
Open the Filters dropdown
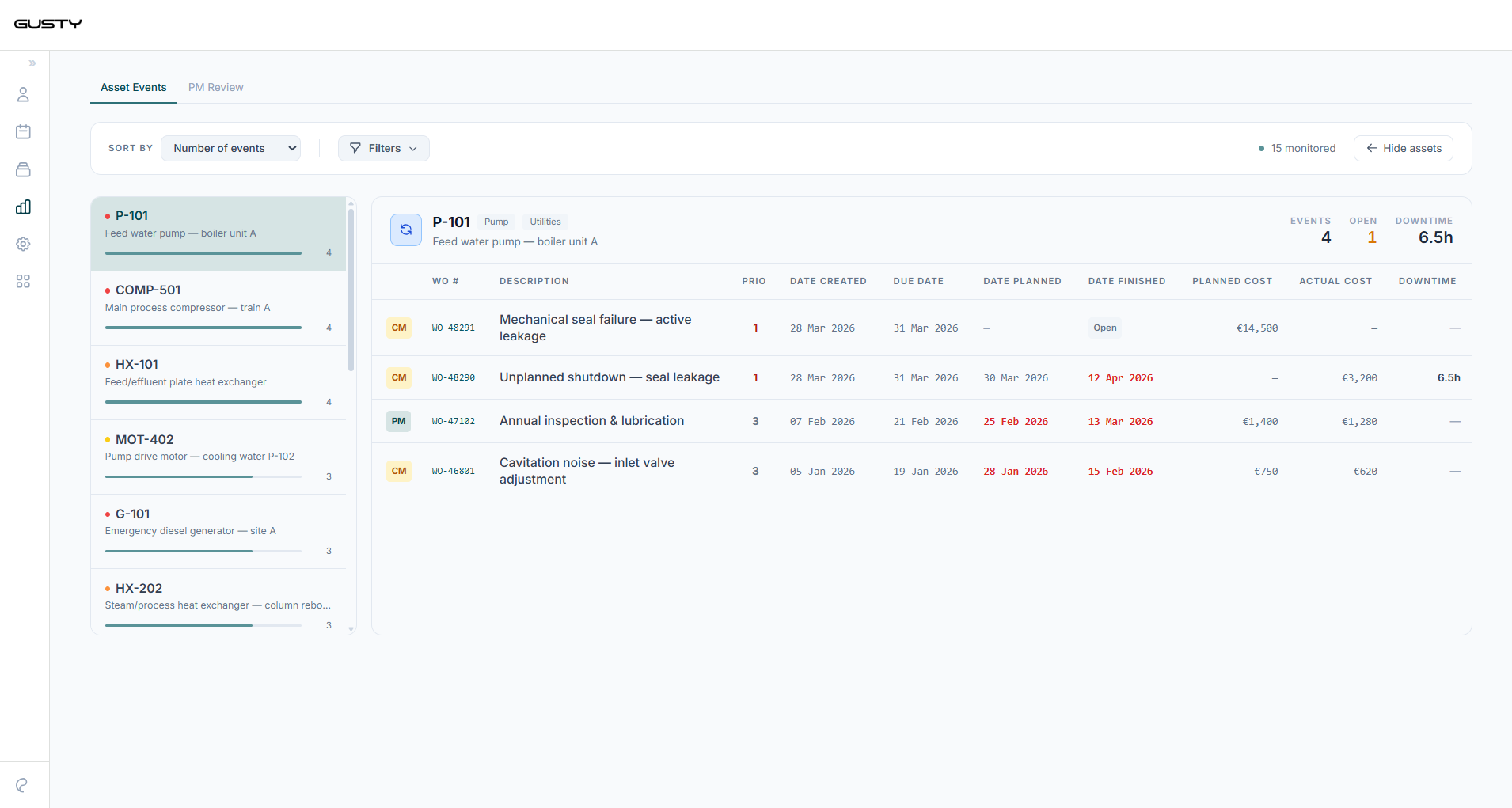click(x=384, y=148)
